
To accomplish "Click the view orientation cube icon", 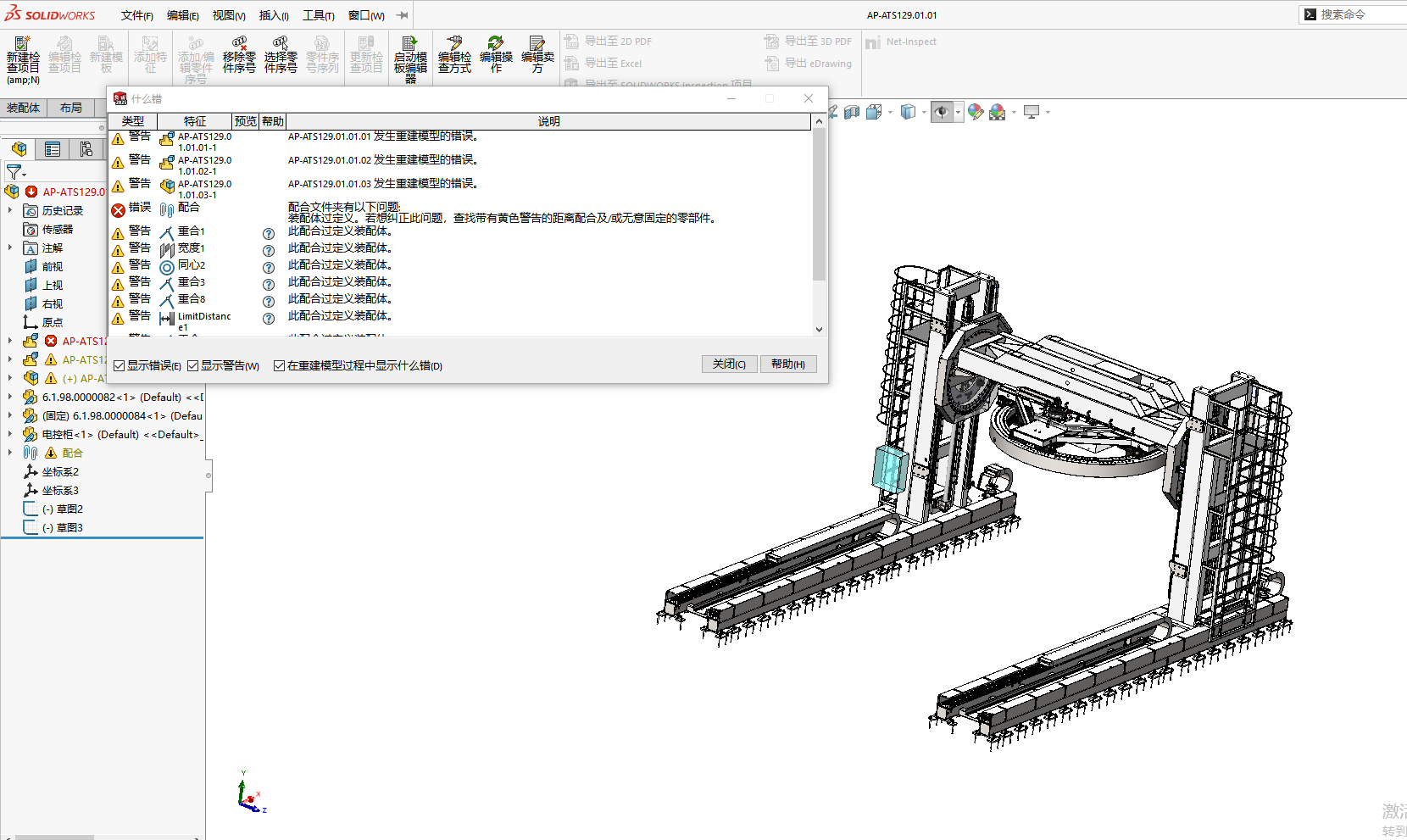I will tap(874, 112).
